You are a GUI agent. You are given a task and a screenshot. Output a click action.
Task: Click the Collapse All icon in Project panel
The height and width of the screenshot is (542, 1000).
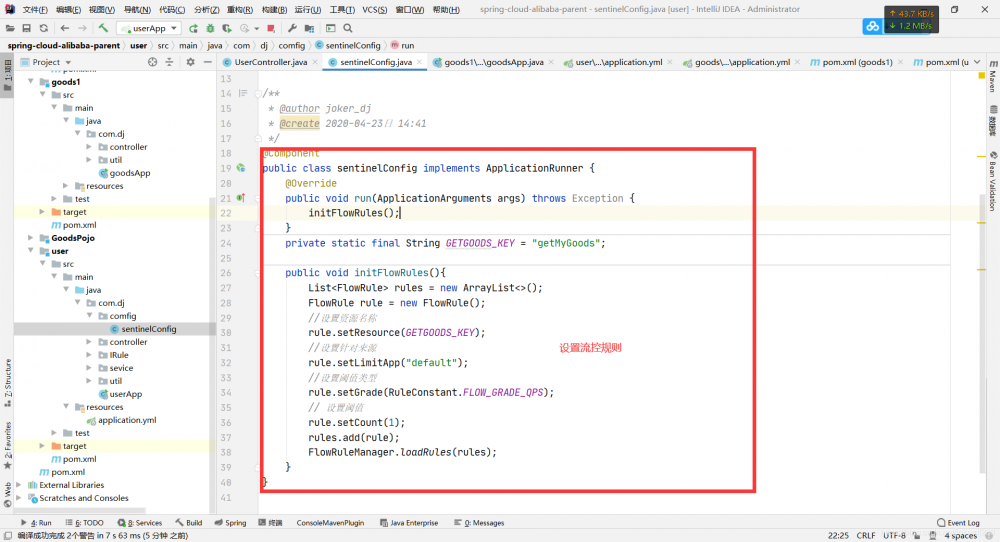(x=171, y=62)
